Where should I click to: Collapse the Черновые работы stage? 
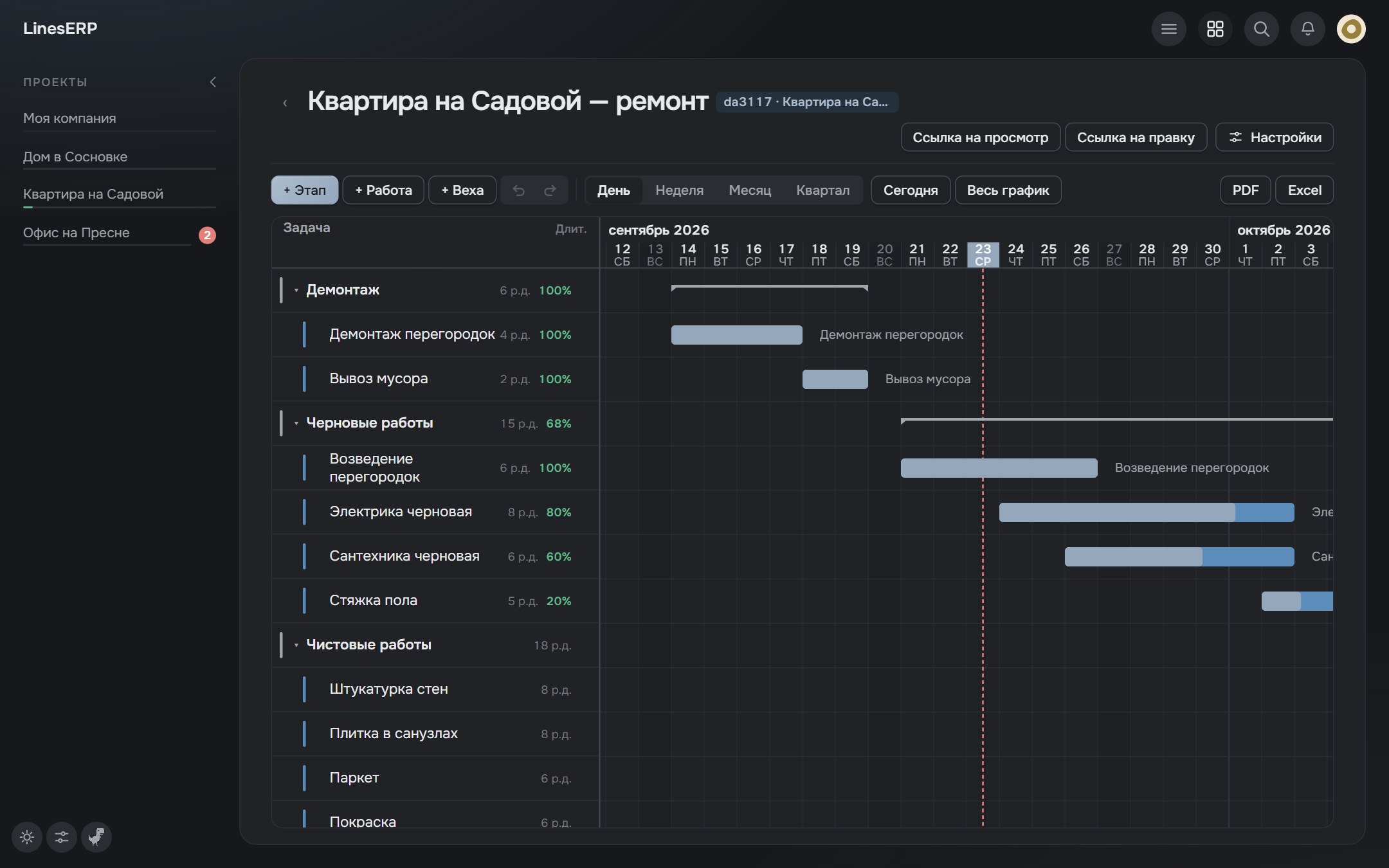pyautogui.click(x=296, y=424)
